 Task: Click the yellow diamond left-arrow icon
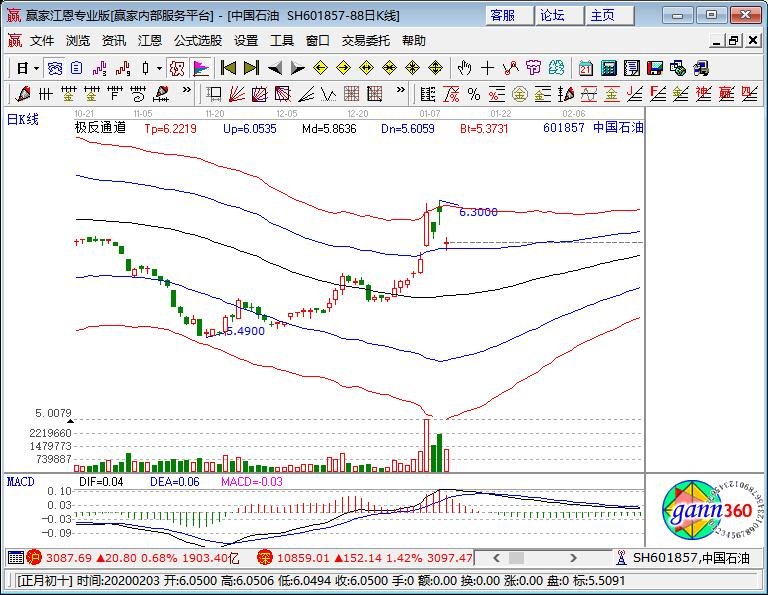[x=320, y=68]
